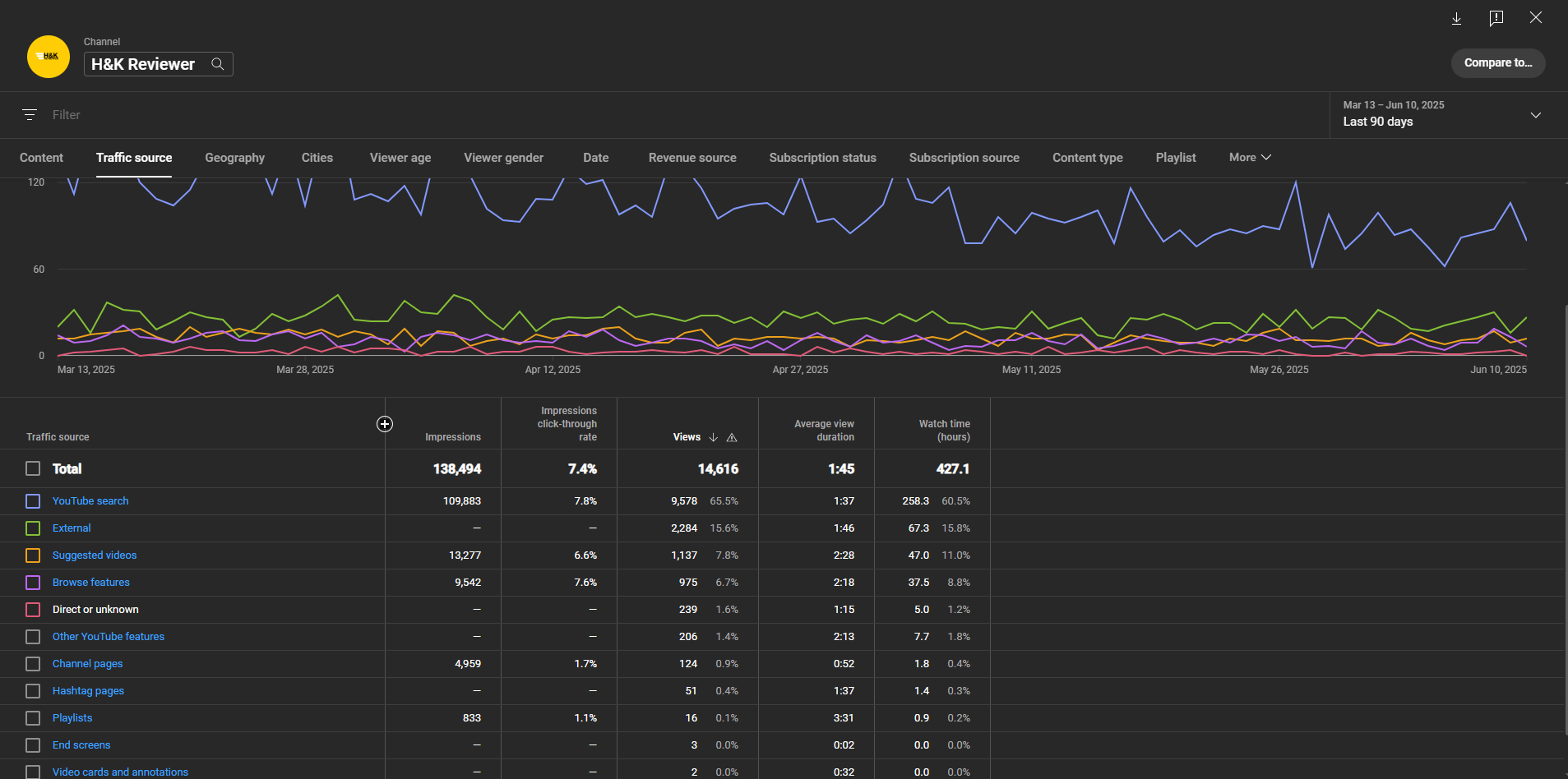
Task: Open the Playlist tab
Action: pyautogui.click(x=1176, y=158)
